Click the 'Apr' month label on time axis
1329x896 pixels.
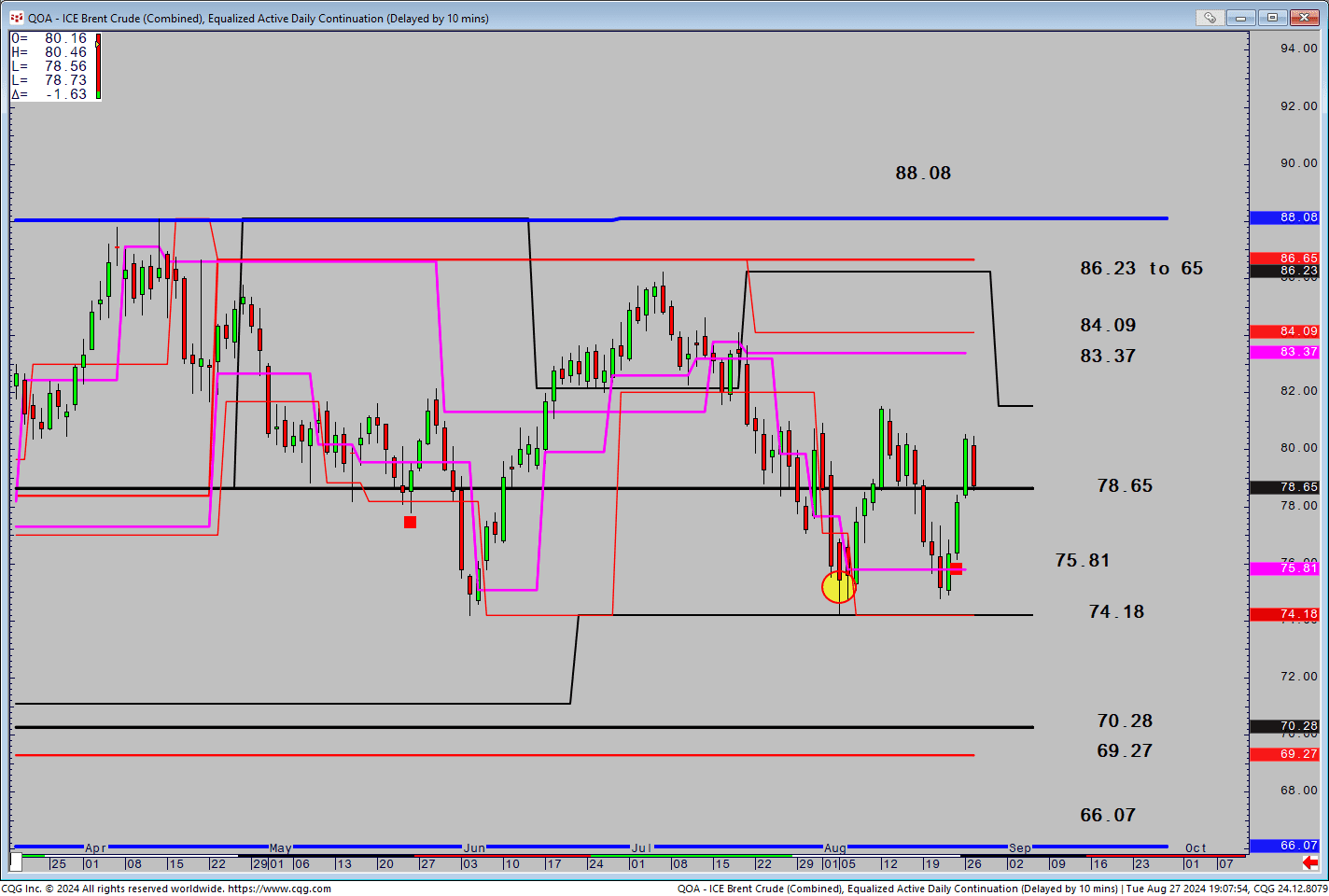point(95,848)
